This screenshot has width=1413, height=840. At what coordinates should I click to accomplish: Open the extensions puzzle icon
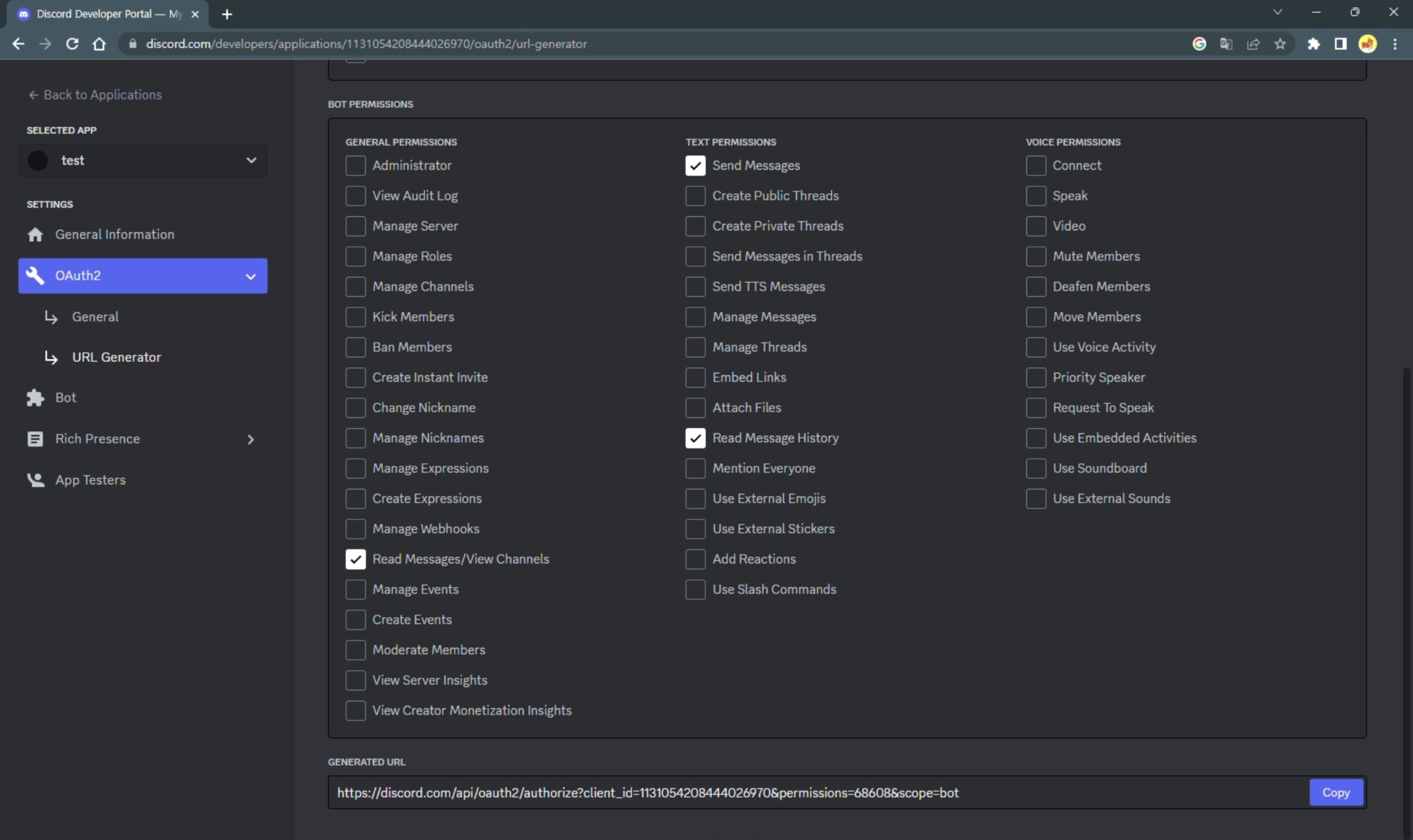tap(1314, 43)
